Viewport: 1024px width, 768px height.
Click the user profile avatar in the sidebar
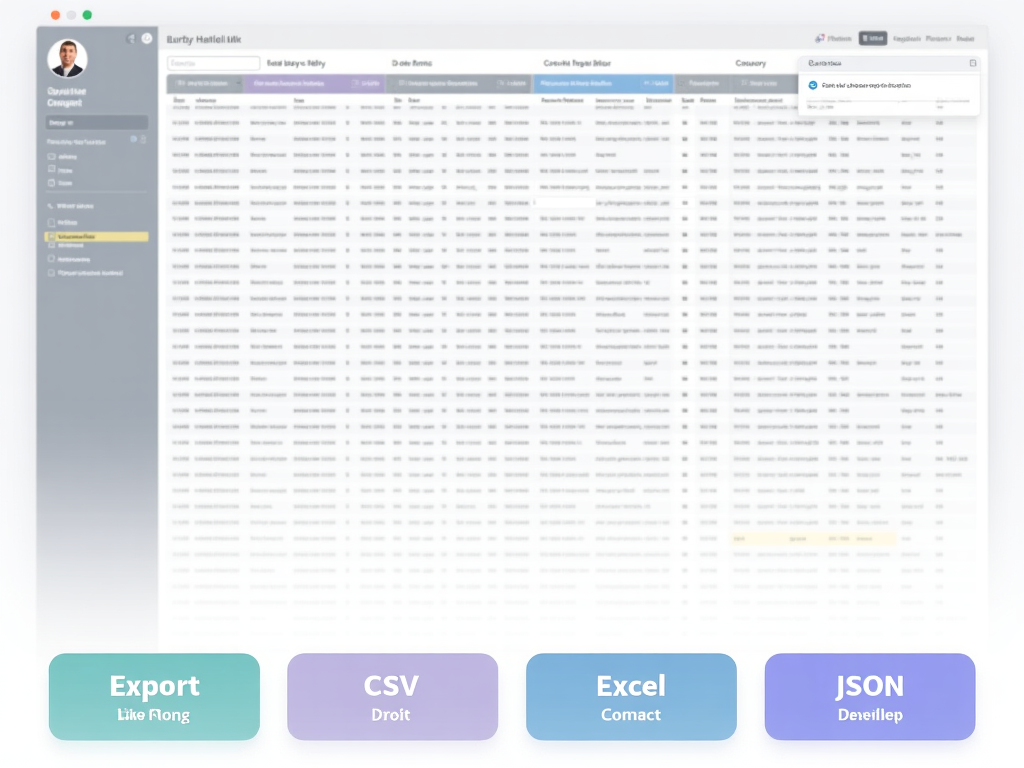66,60
